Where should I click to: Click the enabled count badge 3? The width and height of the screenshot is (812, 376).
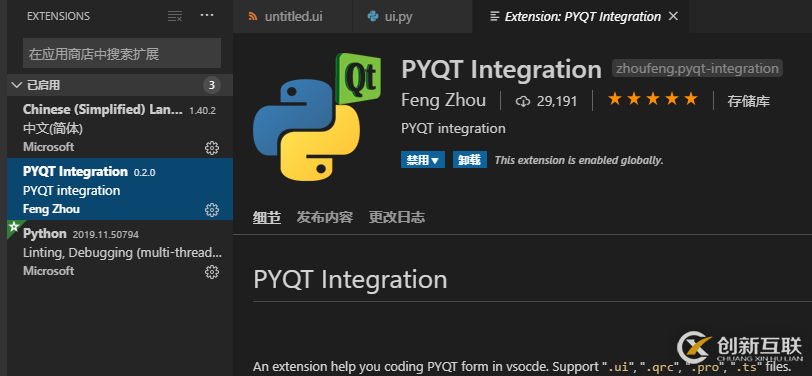tap(211, 85)
